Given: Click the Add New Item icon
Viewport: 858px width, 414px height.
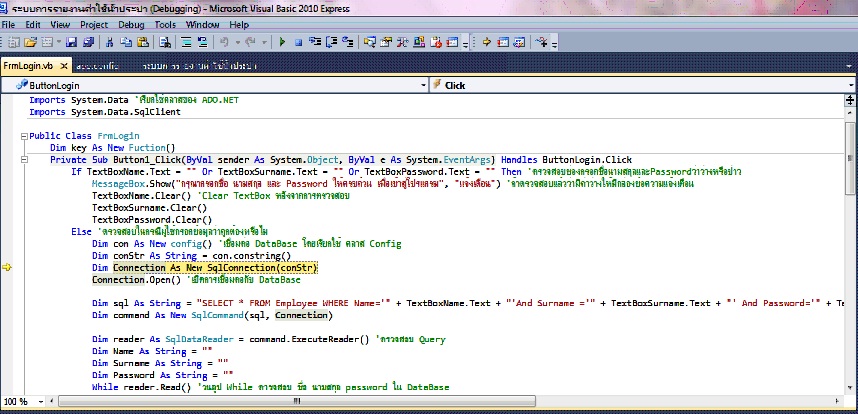Looking at the screenshot, I should pos(48,42).
